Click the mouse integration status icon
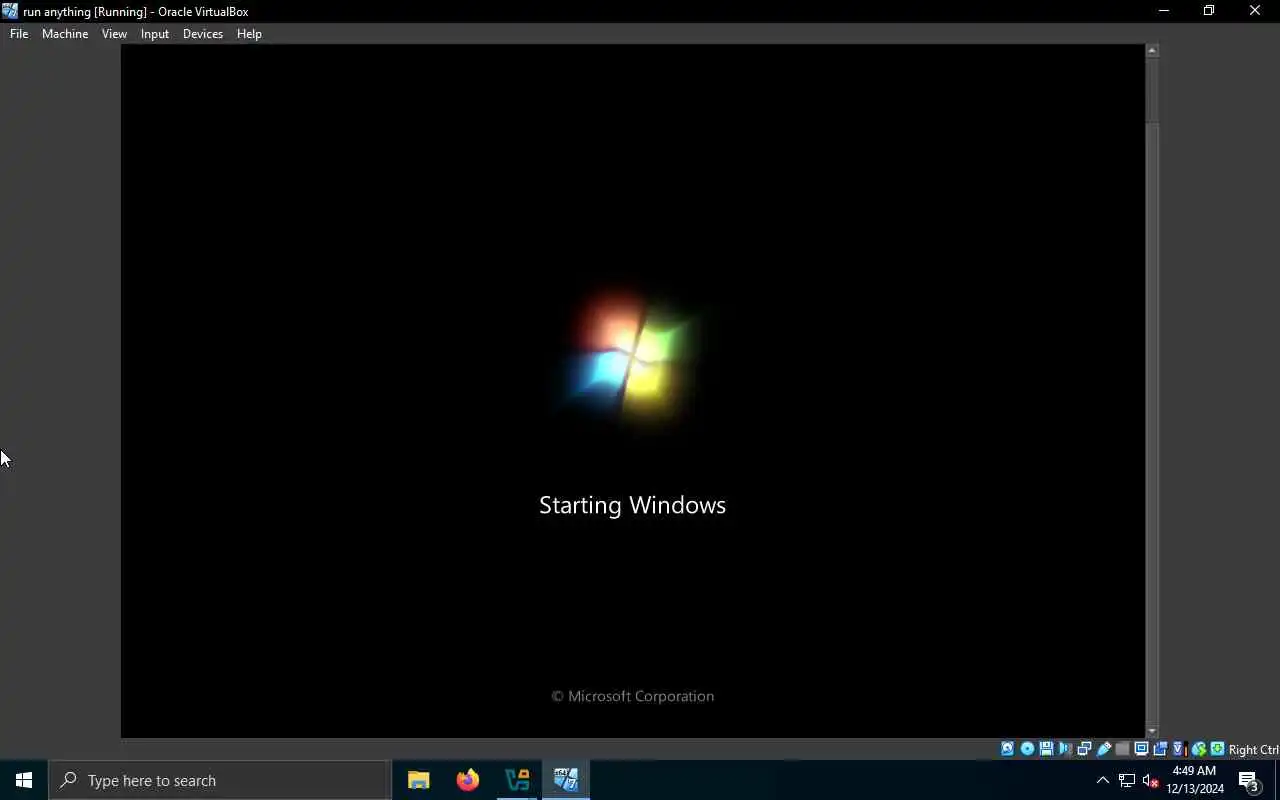1280x800 pixels. coord(1198,749)
